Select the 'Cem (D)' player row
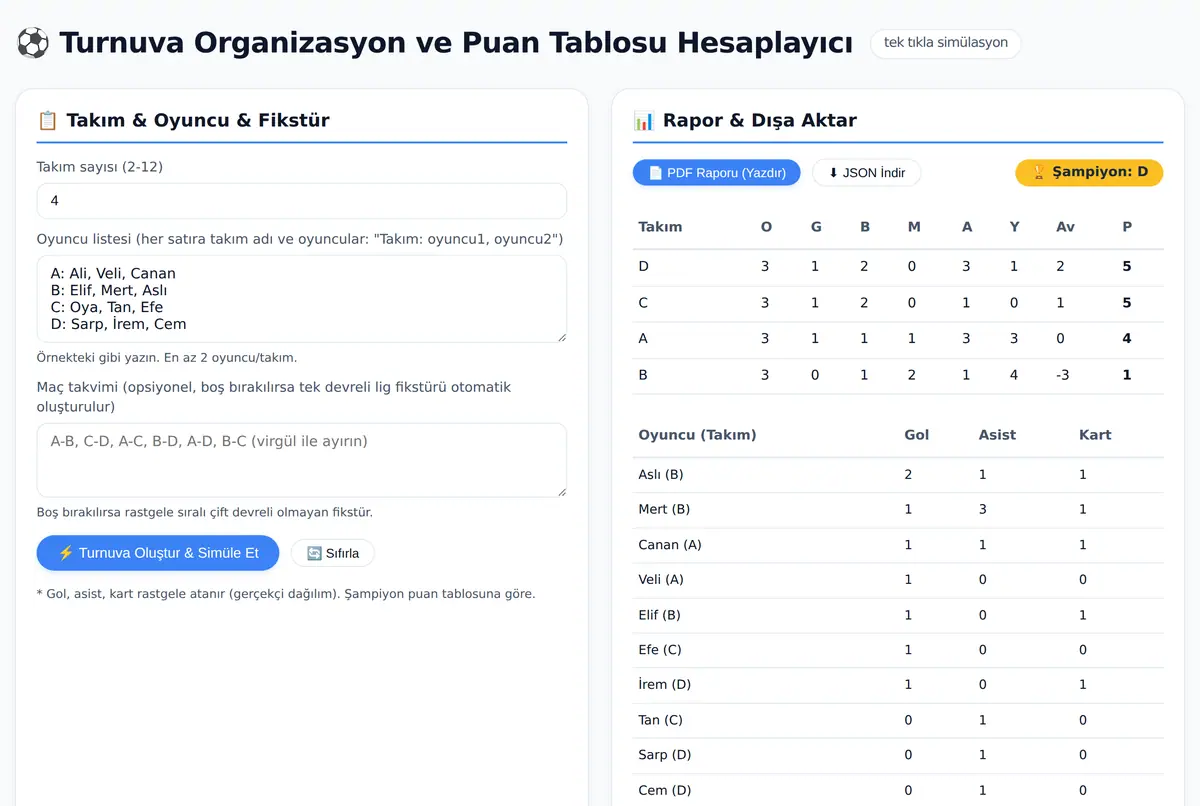The image size is (1200, 806). click(898, 789)
